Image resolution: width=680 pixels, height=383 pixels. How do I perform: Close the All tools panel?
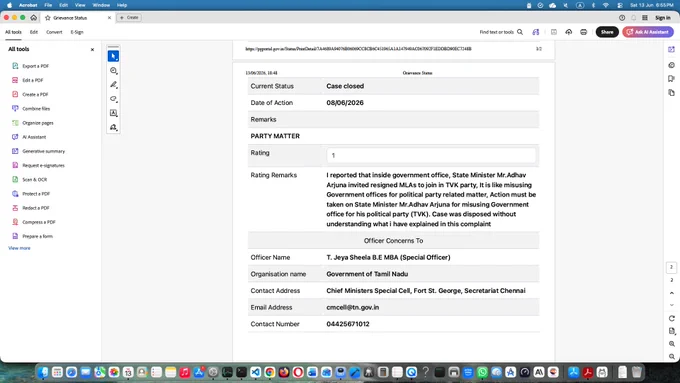point(92,49)
